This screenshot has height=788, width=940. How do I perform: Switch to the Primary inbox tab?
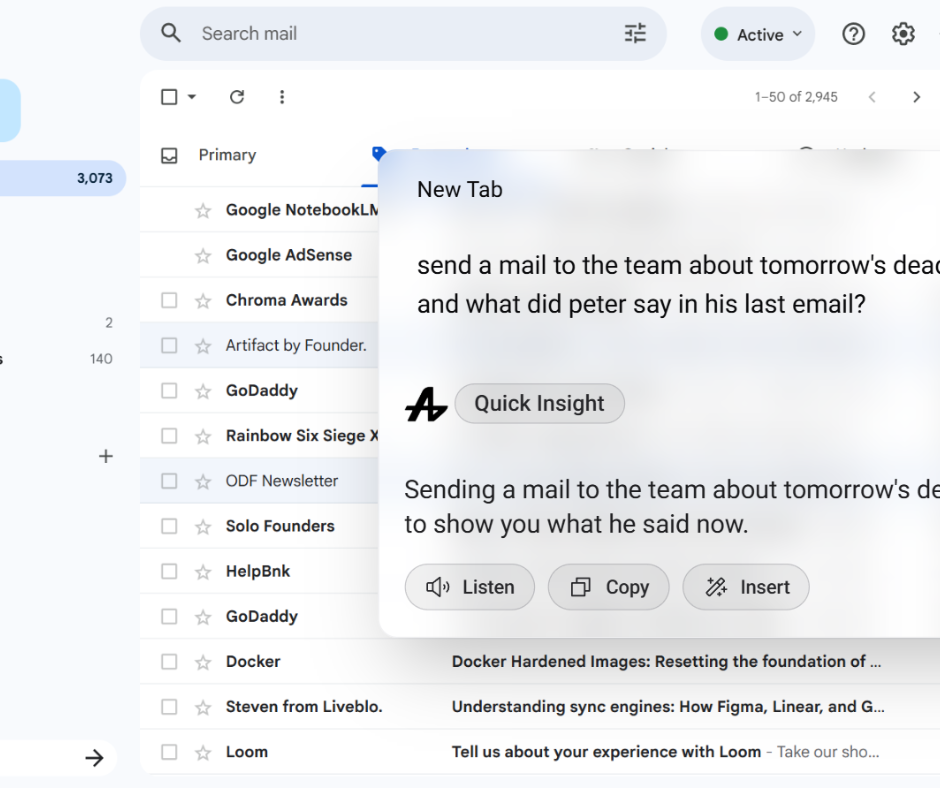[226, 155]
